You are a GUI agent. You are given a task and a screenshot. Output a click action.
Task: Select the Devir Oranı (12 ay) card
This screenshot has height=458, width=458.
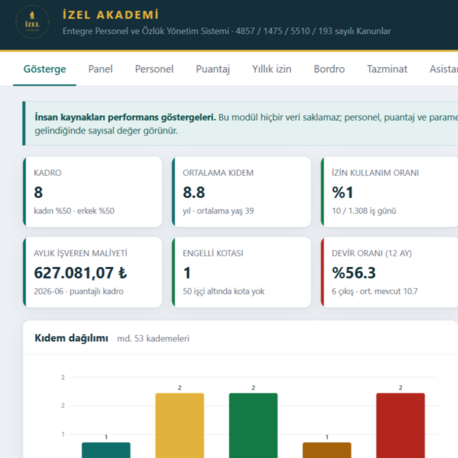point(389,272)
